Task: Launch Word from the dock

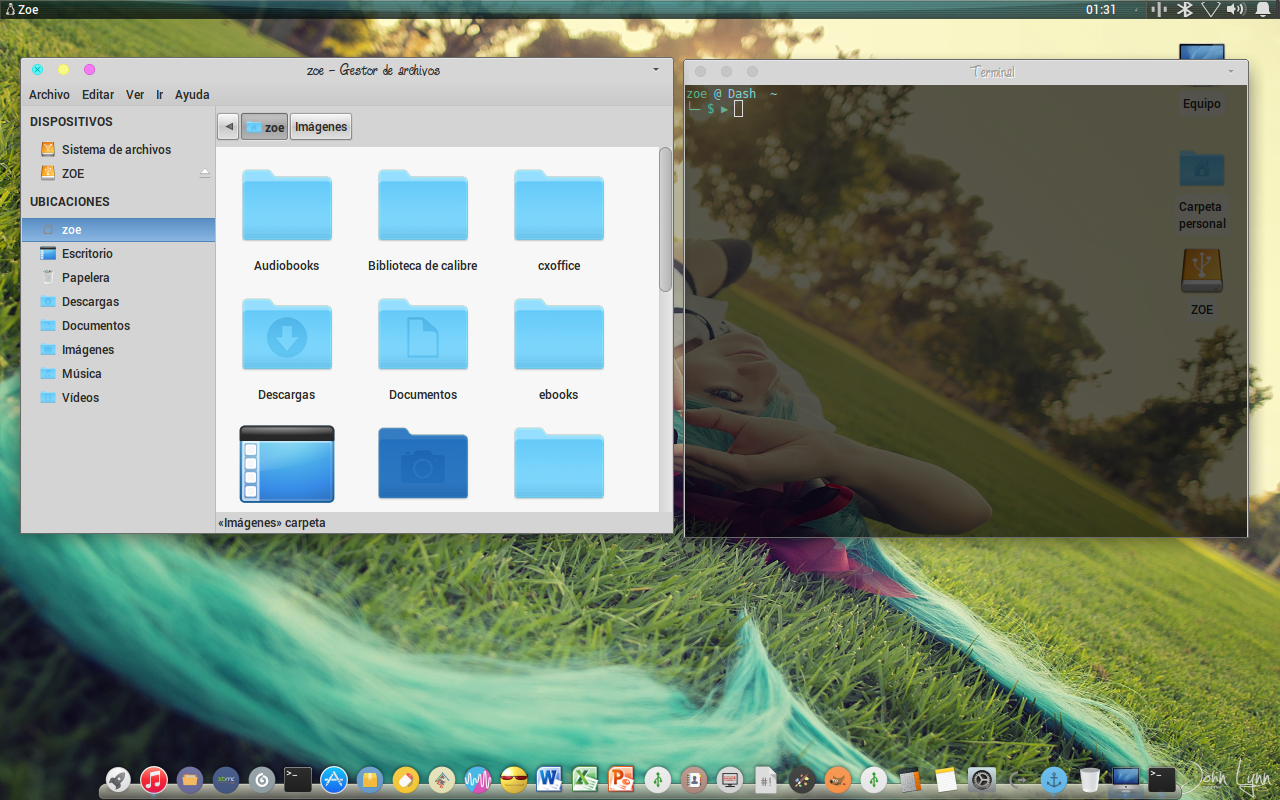Action: tap(549, 780)
